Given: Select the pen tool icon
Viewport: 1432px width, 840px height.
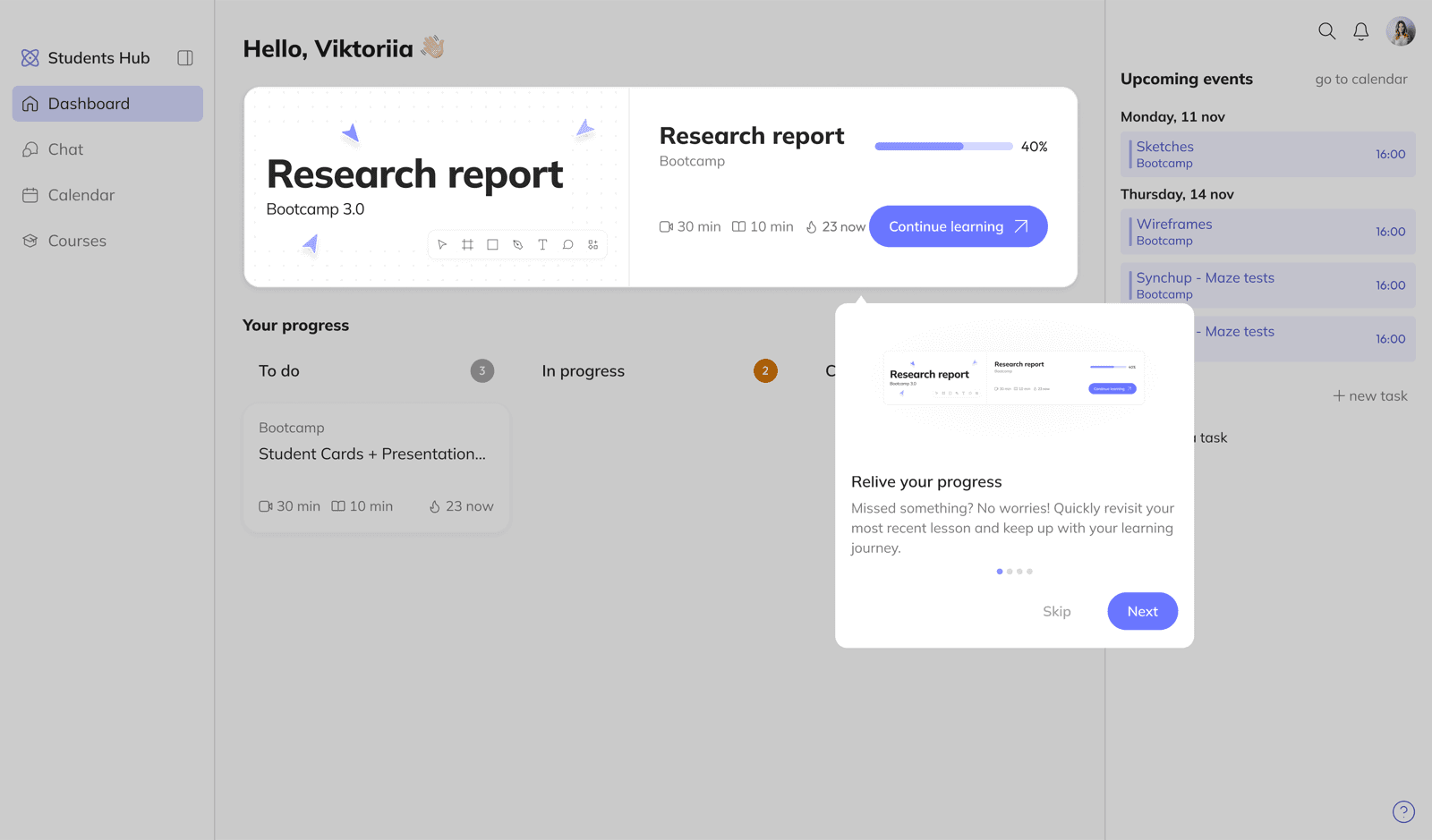Looking at the screenshot, I should [x=517, y=244].
